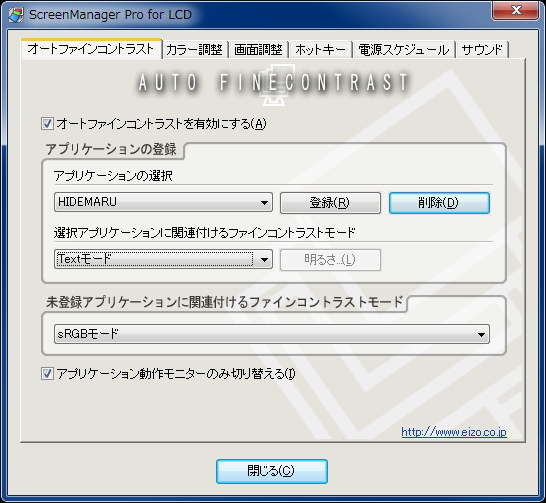The height and width of the screenshot is (503, 546).
Task: Toggle アプリケーション動作モニターのみ切り替える checkbox
Action: click(47, 374)
